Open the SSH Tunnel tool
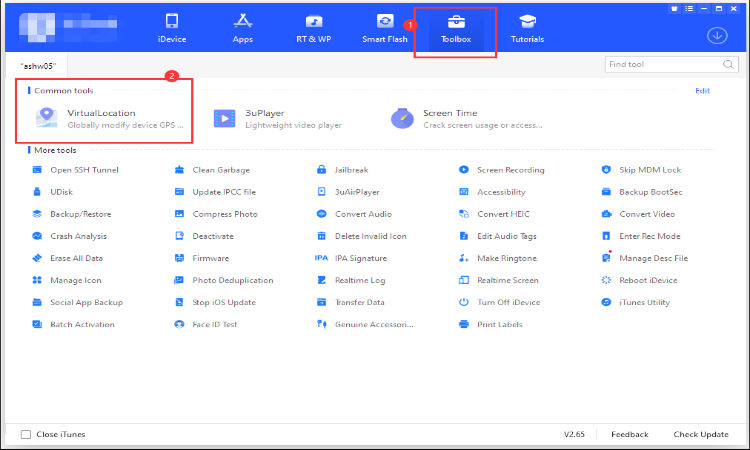The width and height of the screenshot is (750, 450). (x=75, y=170)
